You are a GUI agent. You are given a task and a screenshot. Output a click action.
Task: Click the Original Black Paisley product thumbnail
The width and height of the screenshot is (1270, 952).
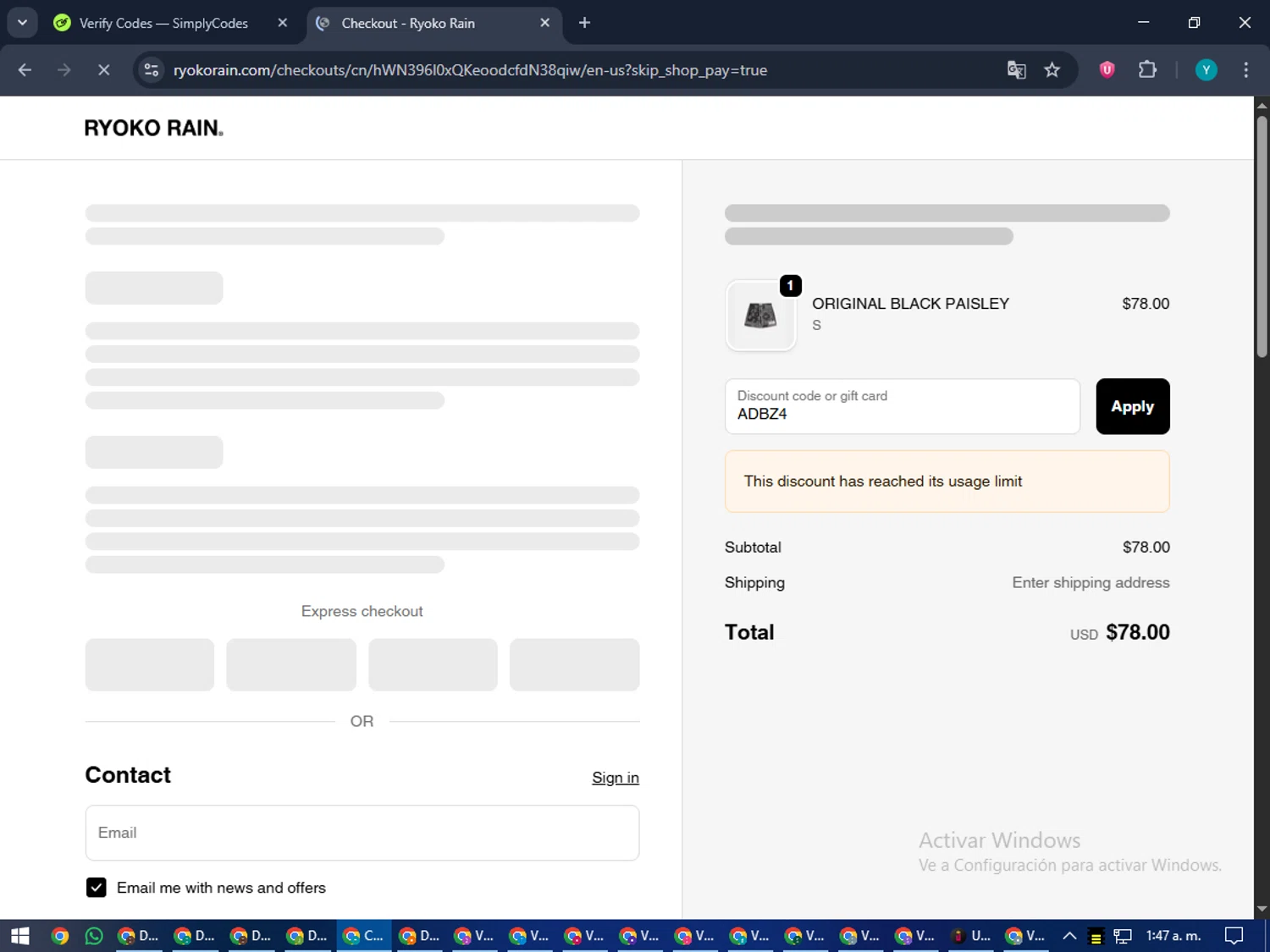[x=760, y=316]
